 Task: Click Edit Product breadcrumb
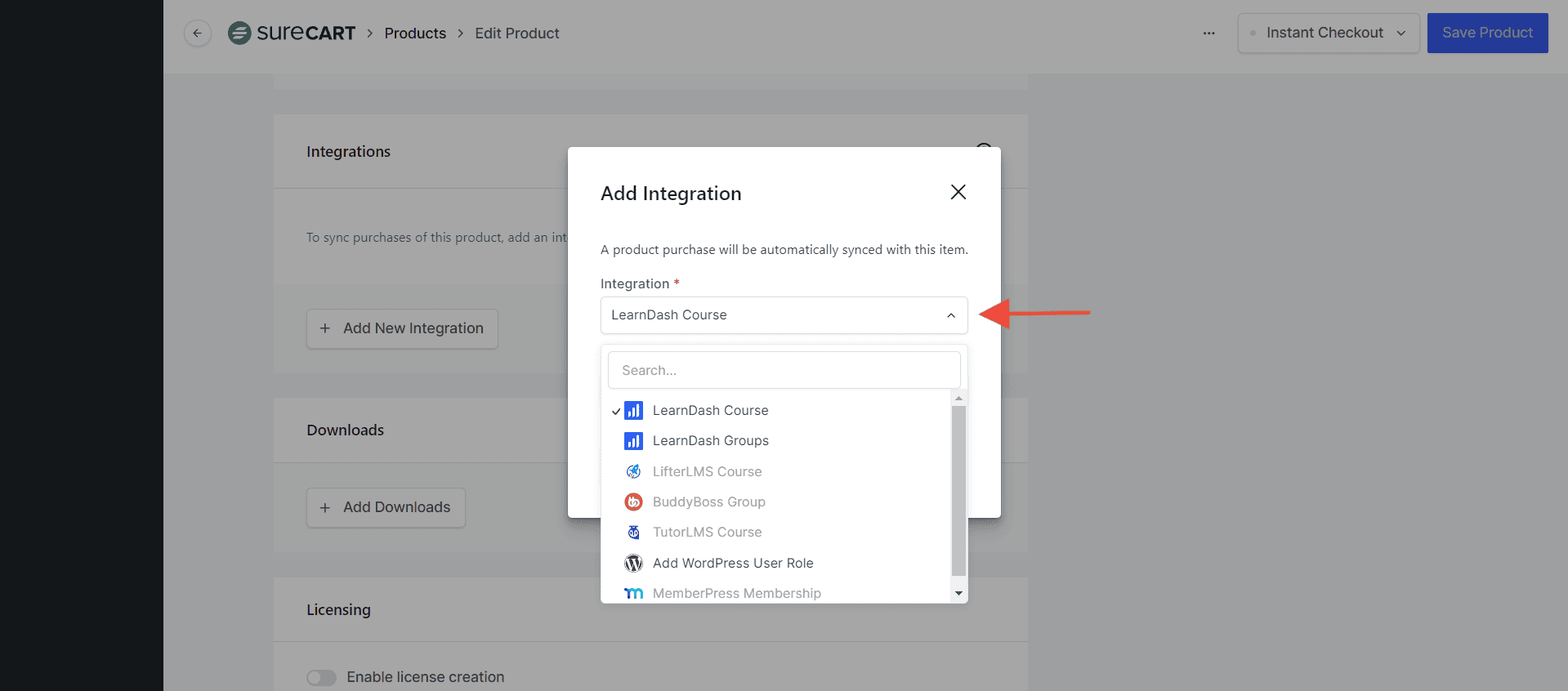[x=517, y=33]
